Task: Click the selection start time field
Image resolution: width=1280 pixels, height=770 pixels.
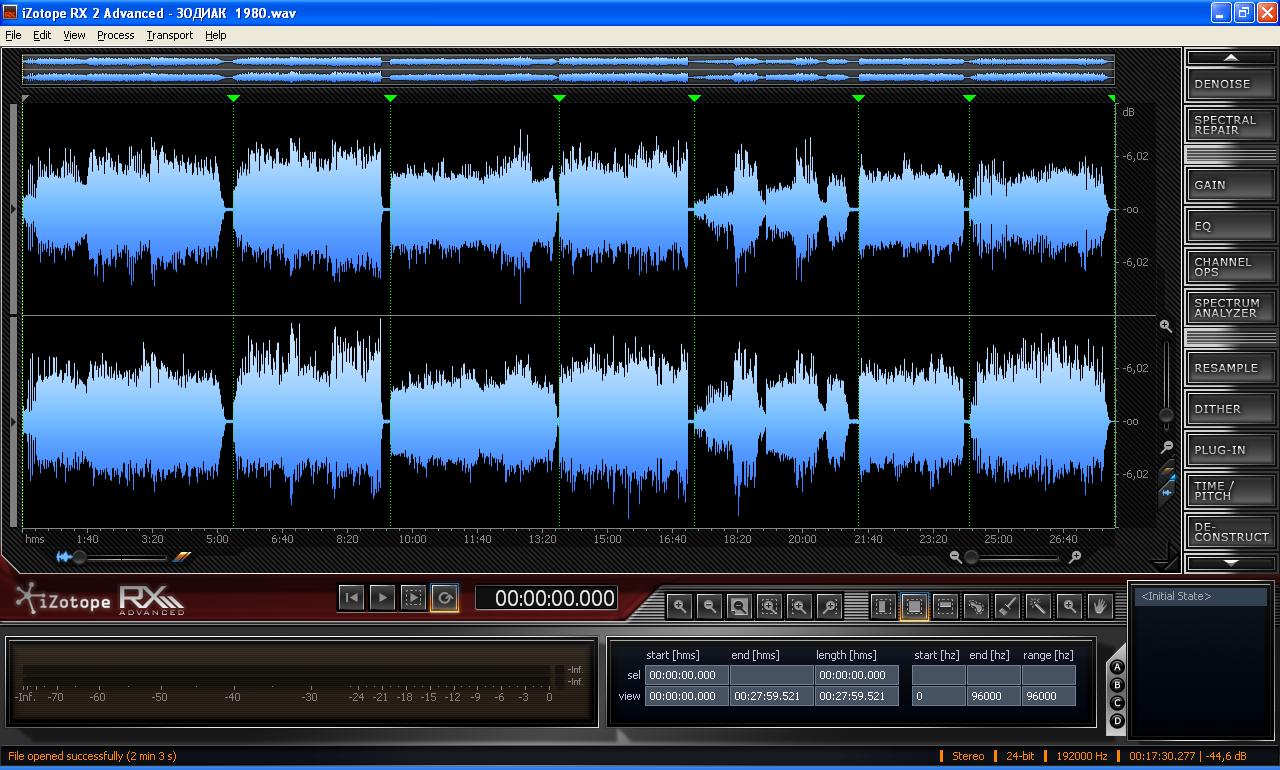Action: (x=686, y=675)
